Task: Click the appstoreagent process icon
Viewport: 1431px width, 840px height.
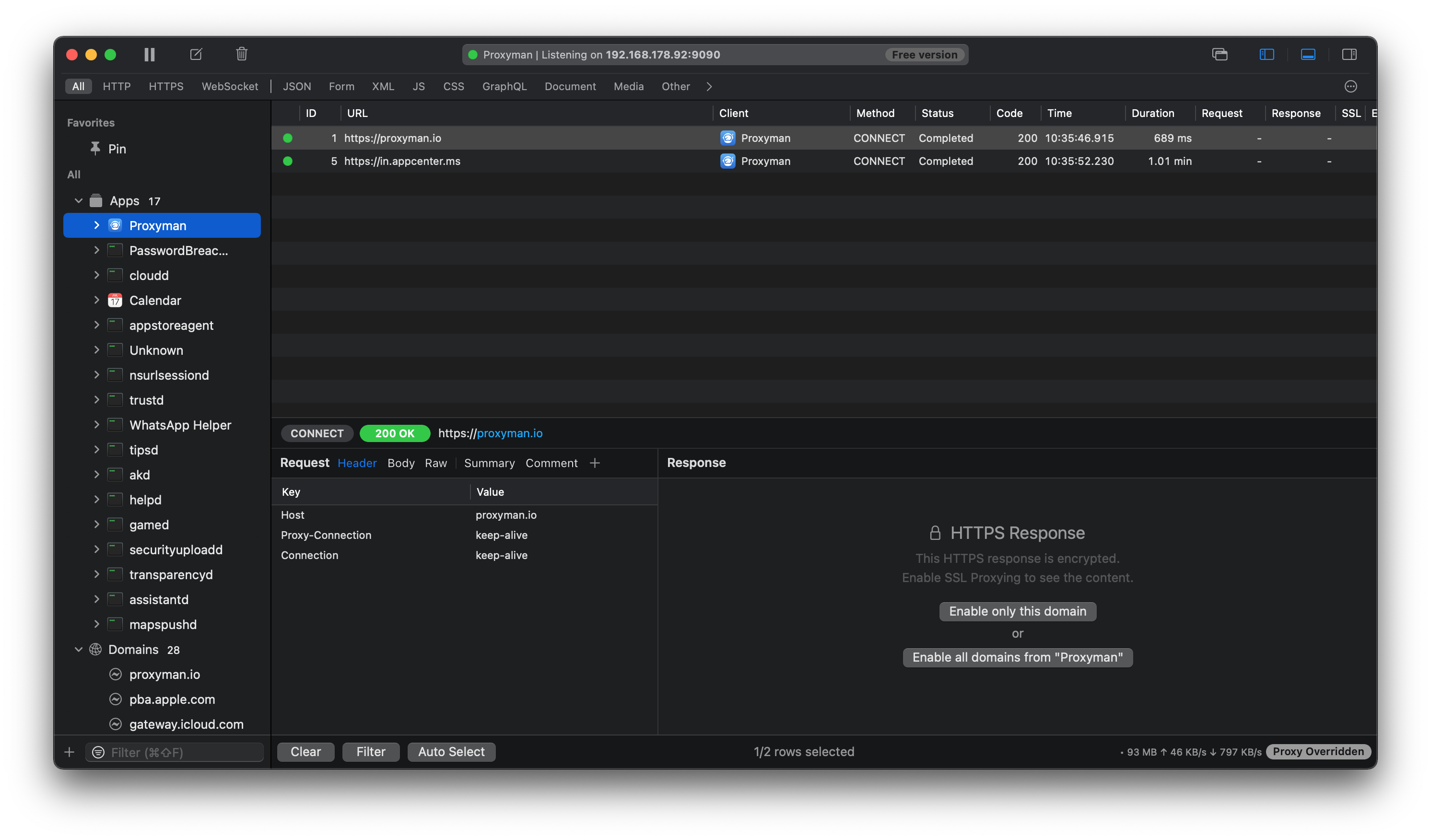Action: [115, 325]
